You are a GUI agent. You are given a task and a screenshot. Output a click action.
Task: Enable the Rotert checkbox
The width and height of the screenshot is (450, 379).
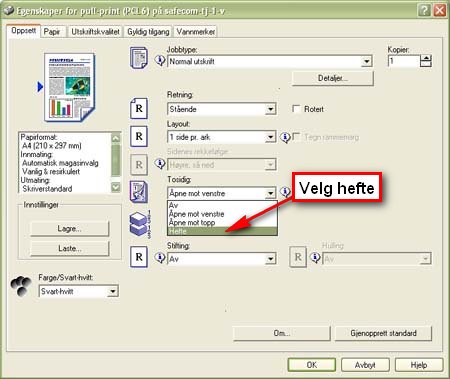296,109
